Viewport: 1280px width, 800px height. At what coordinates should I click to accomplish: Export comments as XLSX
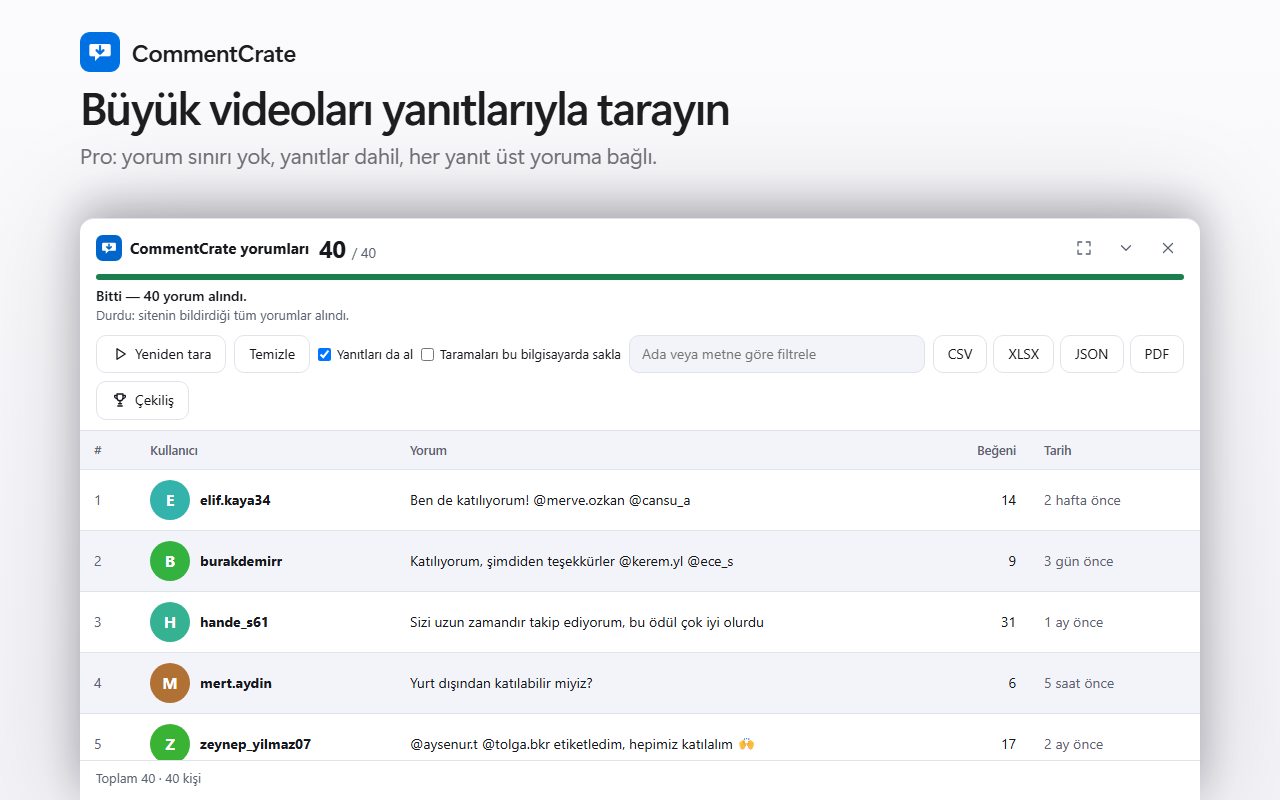[x=1023, y=354]
